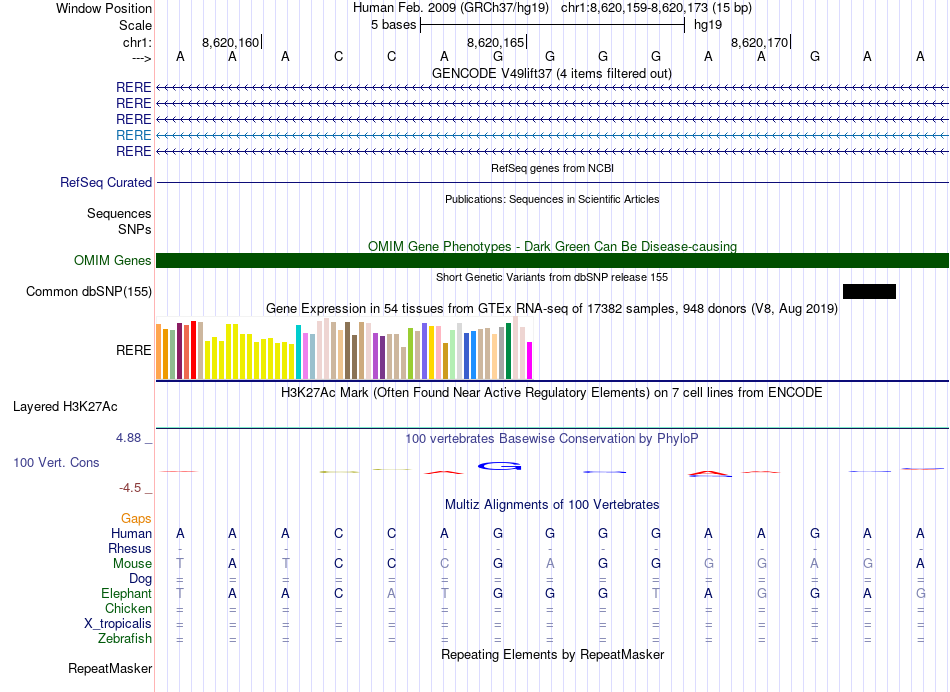Click the RepeatMasker track label
Viewport: 950px width, 692px height.
[110, 668]
